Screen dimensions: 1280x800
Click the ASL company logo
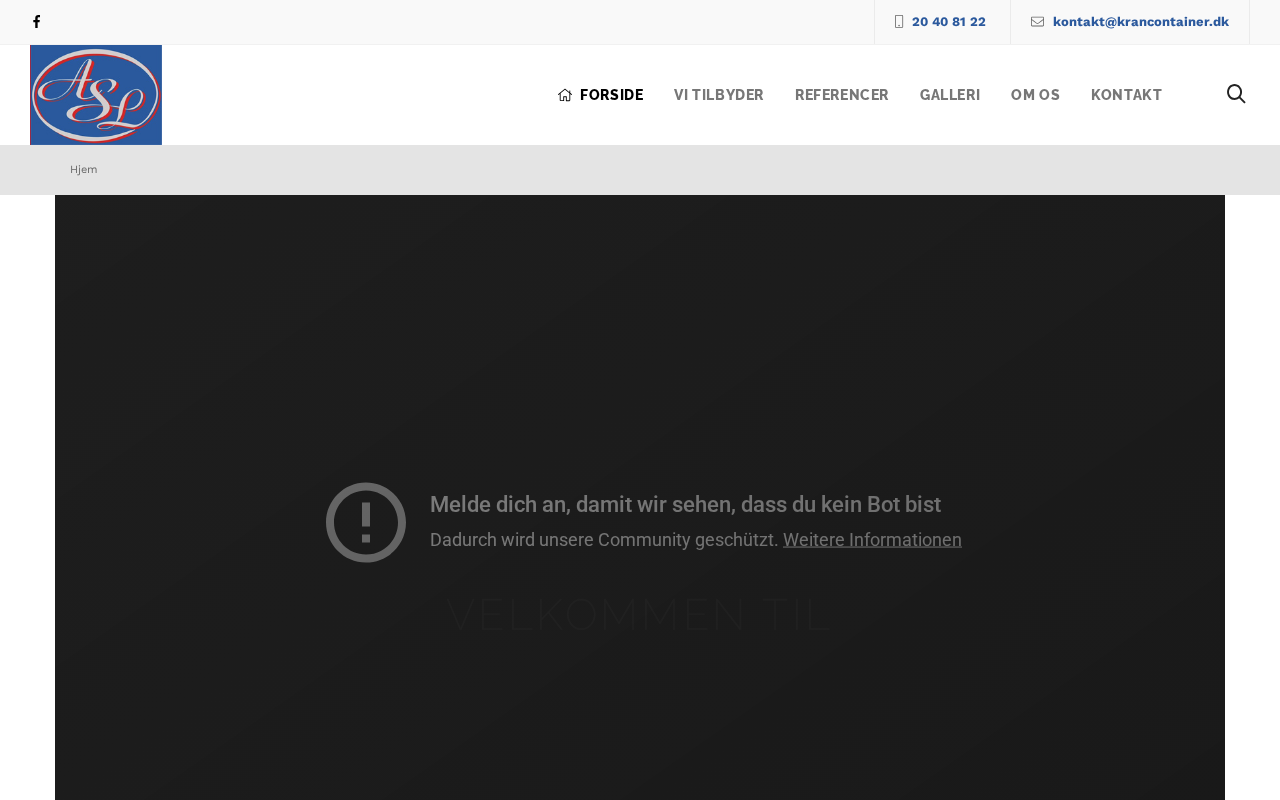[96, 95]
